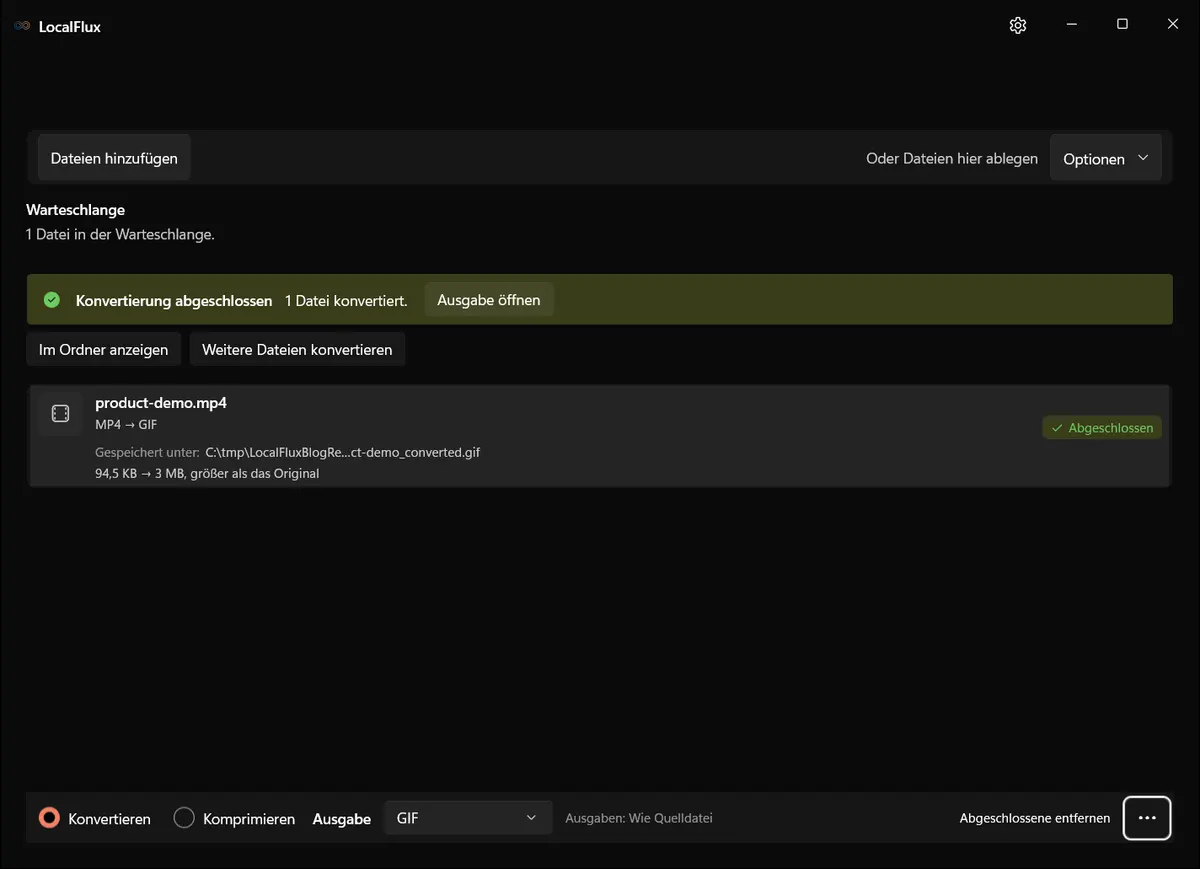Click the saved output path ending in ct-demo_converted.gif

pyautogui.click(x=343, y=453)
